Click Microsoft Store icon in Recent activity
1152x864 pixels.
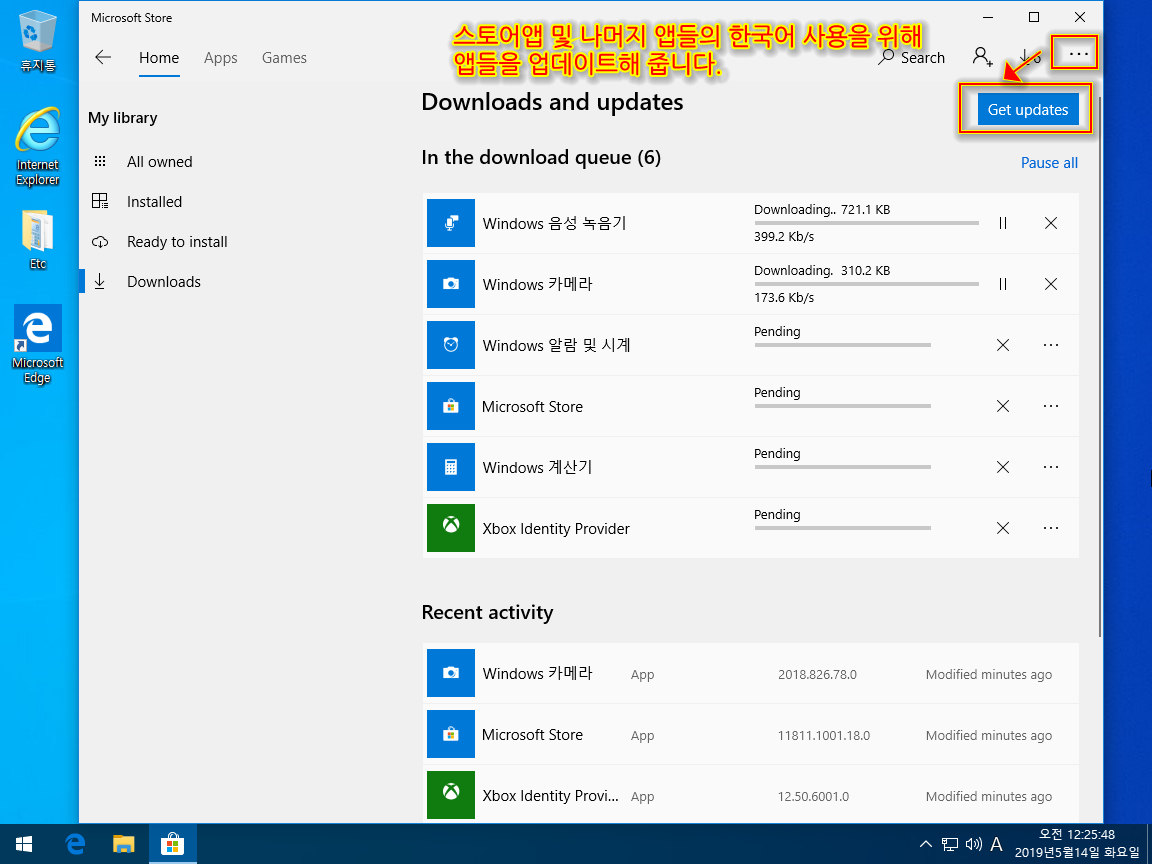[451, 734]
